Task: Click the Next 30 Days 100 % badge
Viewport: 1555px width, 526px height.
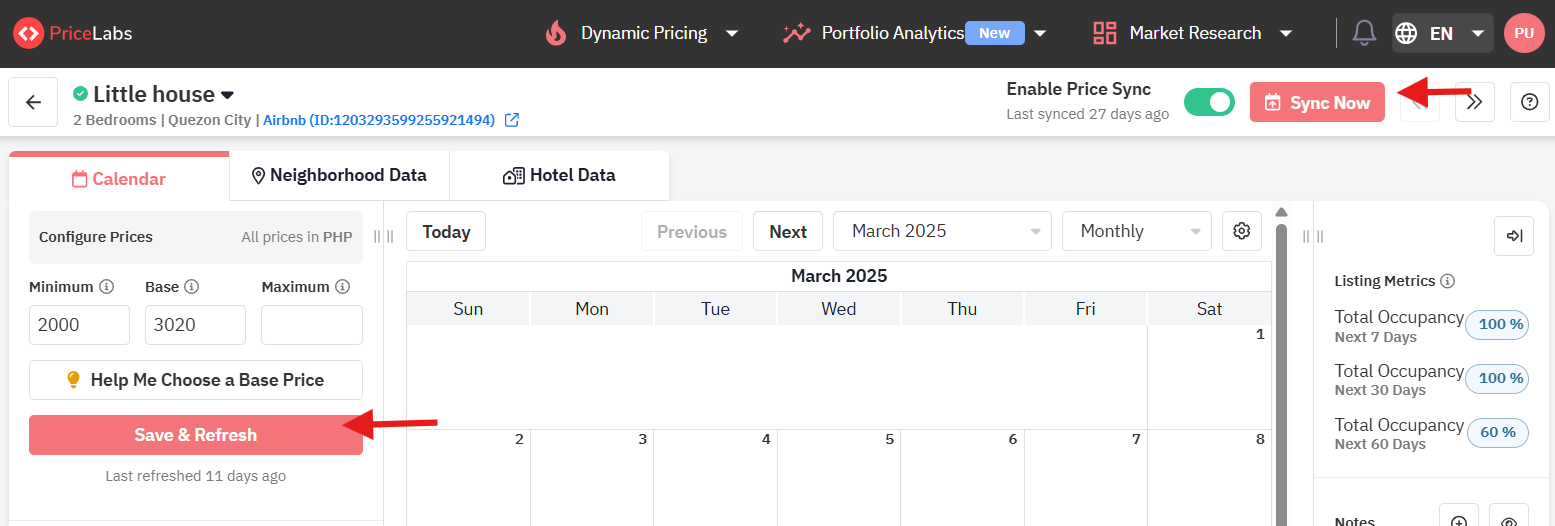Action: (x=1497, y=378)
